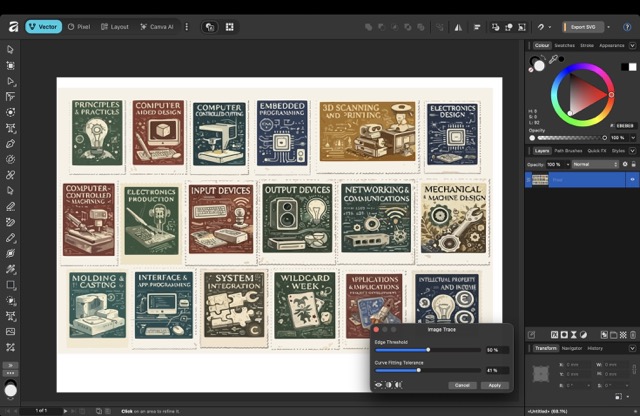The width and height of the screenshot is (640, 416).
Task: Add an adjustment layer half-circle icon
Action: click(584, 335)
